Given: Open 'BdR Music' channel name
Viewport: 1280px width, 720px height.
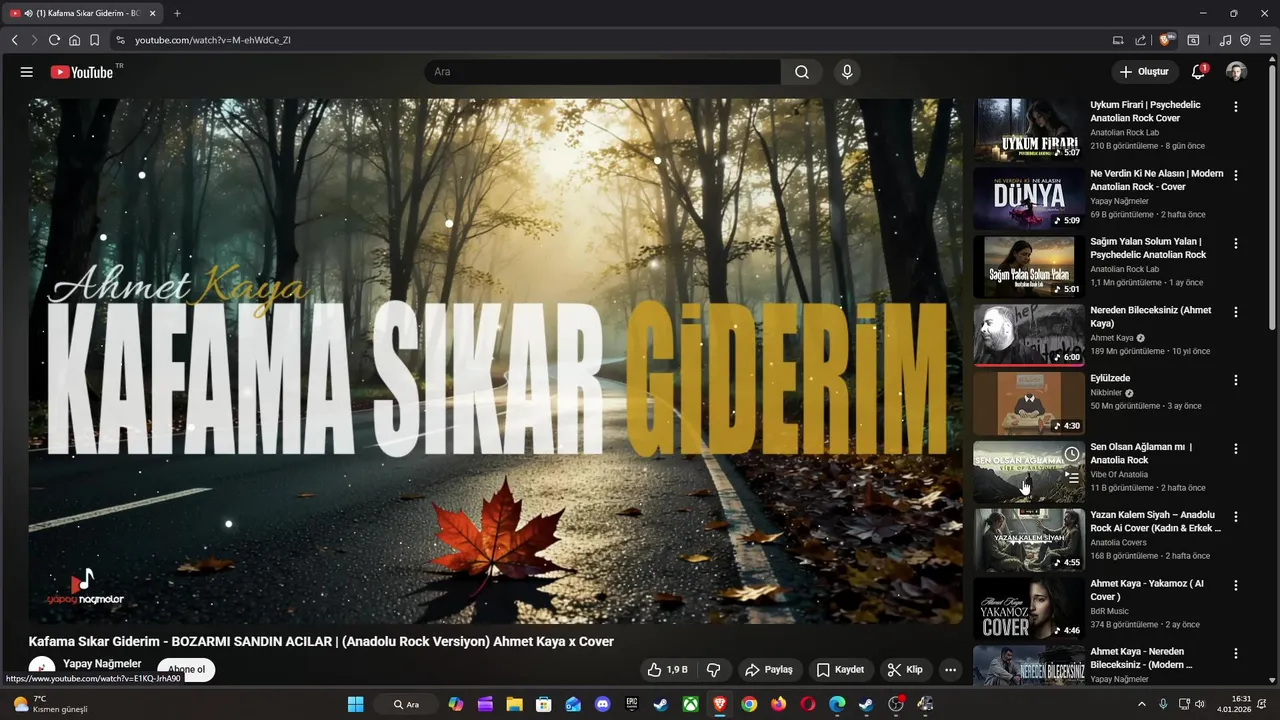Looking at the screenshot, I should point(1109,611).
